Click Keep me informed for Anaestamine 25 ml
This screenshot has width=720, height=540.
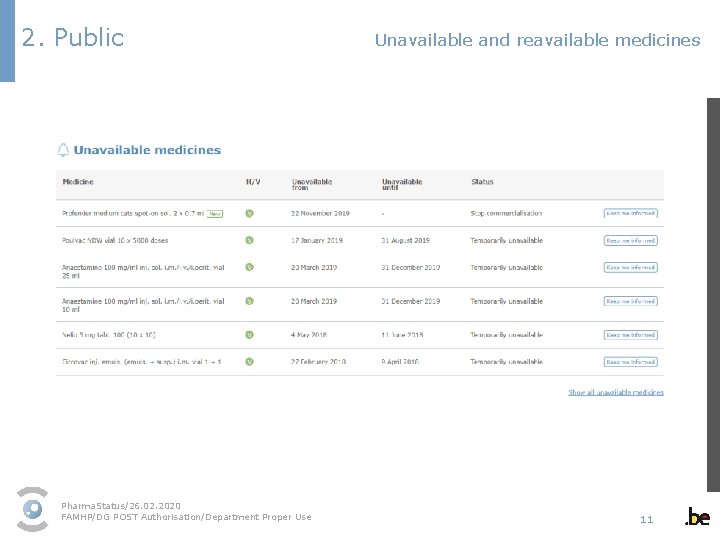click(630, 267)
